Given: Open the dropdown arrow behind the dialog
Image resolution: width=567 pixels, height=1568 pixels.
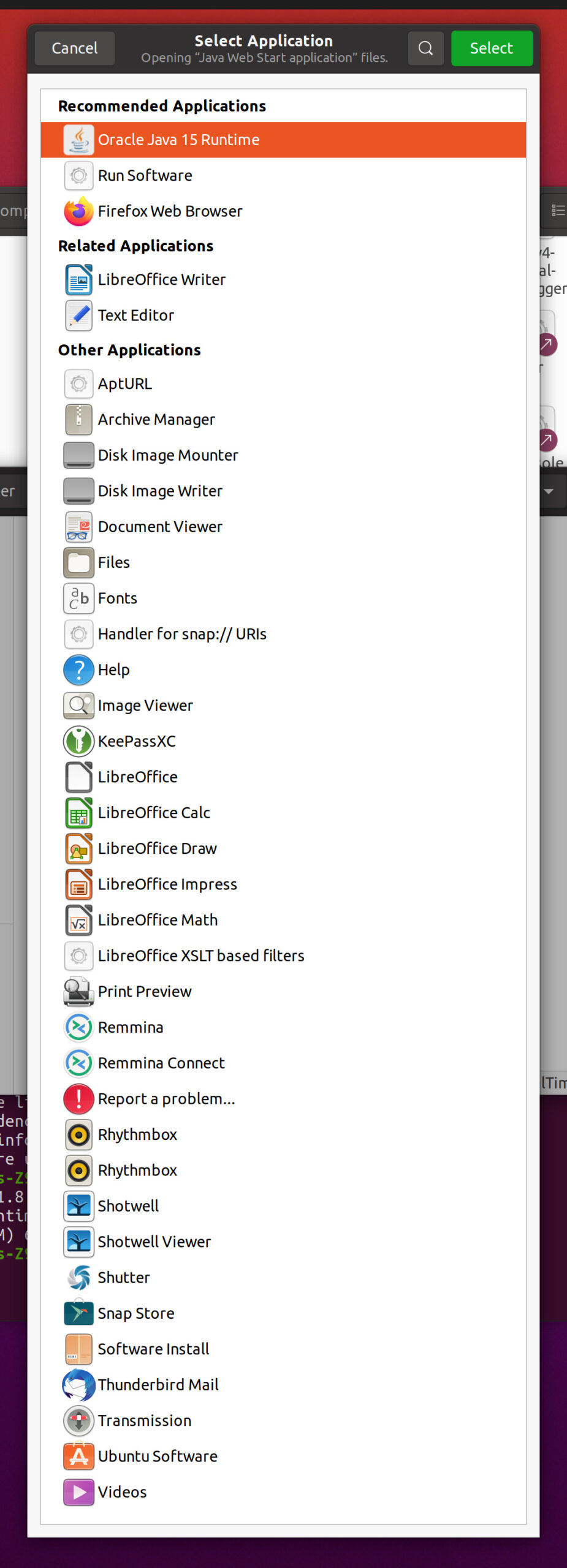Looking at the screenshot, I should 549,491.
